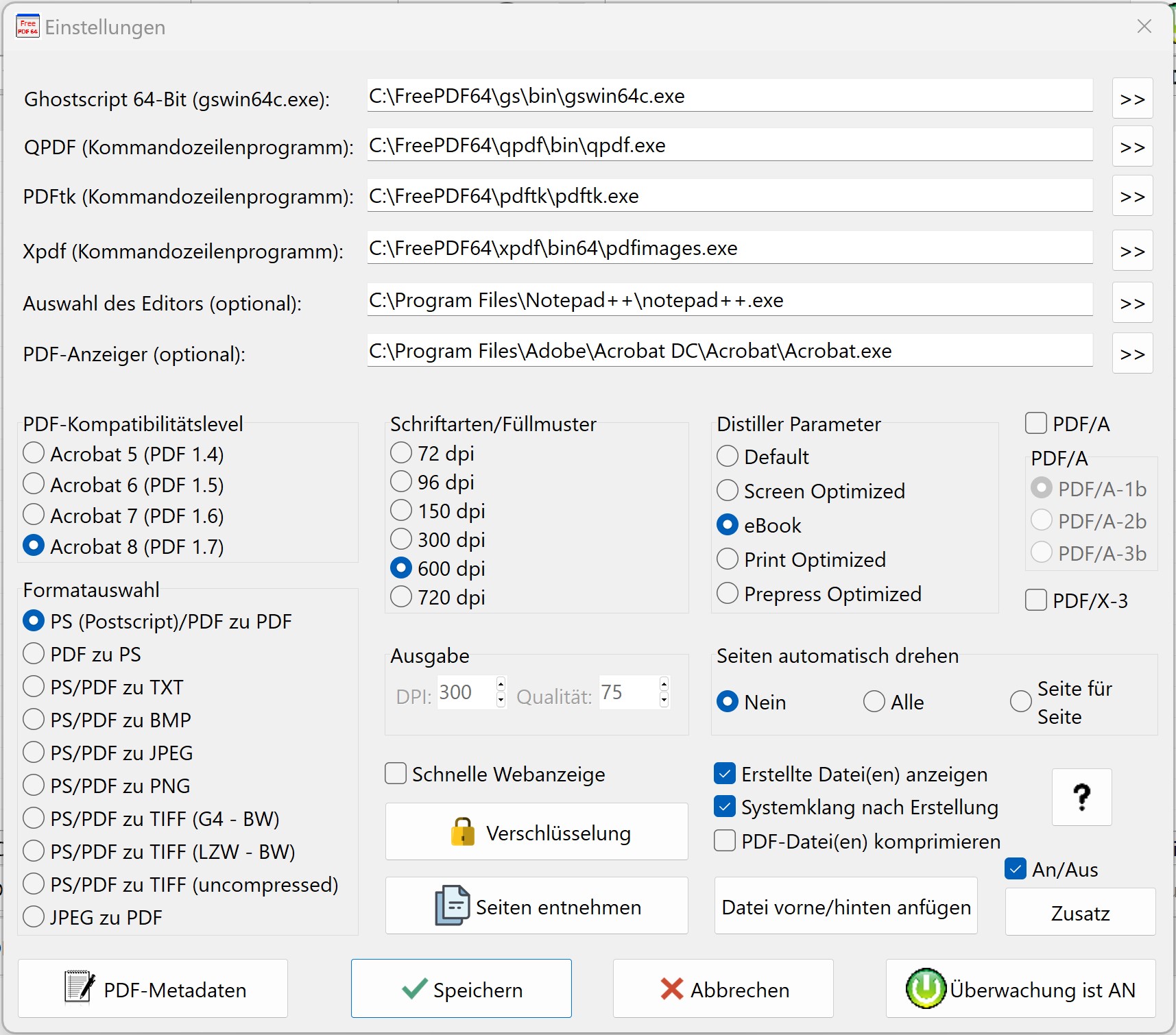The height and width of the screenshot is (1035, 1176).
Task: Click the Ghostscript path input field
Action: click(x=730, y=96)
